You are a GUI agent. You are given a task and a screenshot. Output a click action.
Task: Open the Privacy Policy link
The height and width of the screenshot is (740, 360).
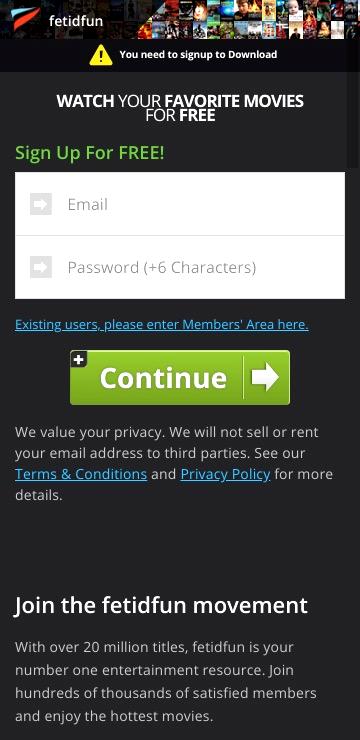tap(226, 474)
